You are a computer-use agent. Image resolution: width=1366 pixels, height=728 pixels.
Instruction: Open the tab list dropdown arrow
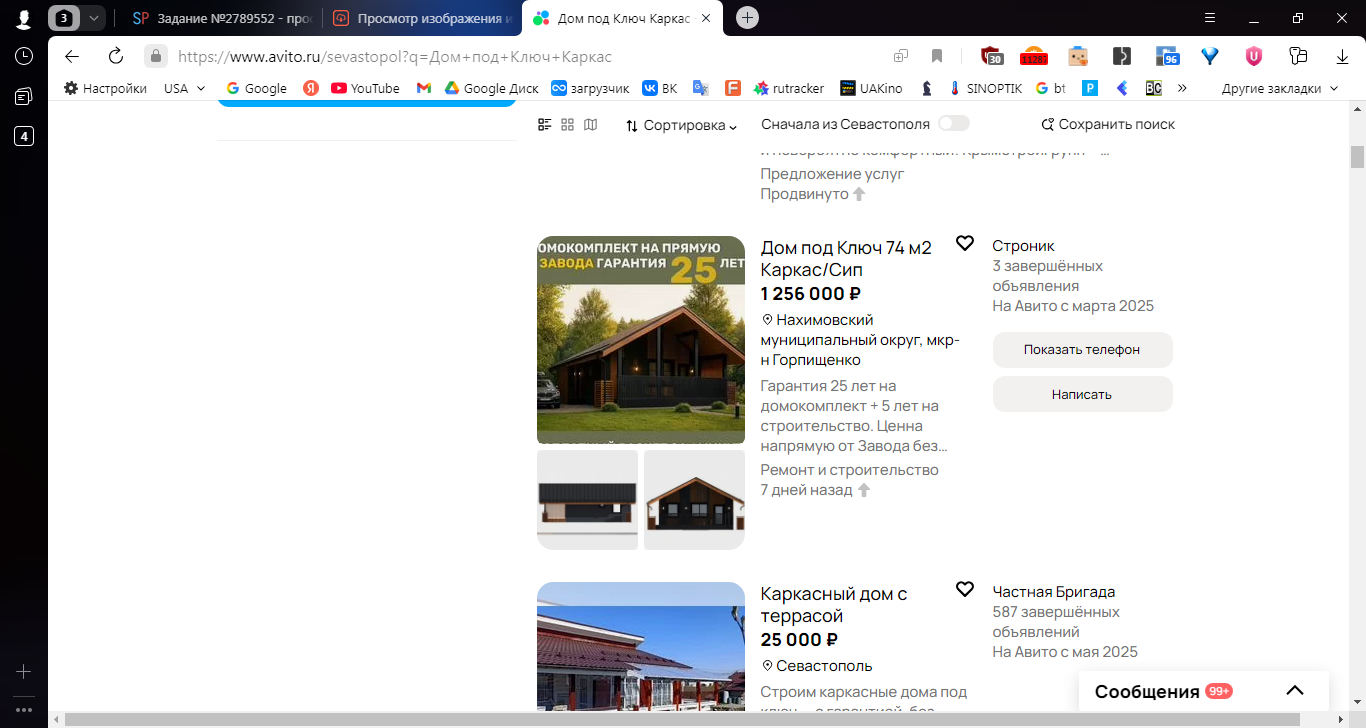[92, 18]
